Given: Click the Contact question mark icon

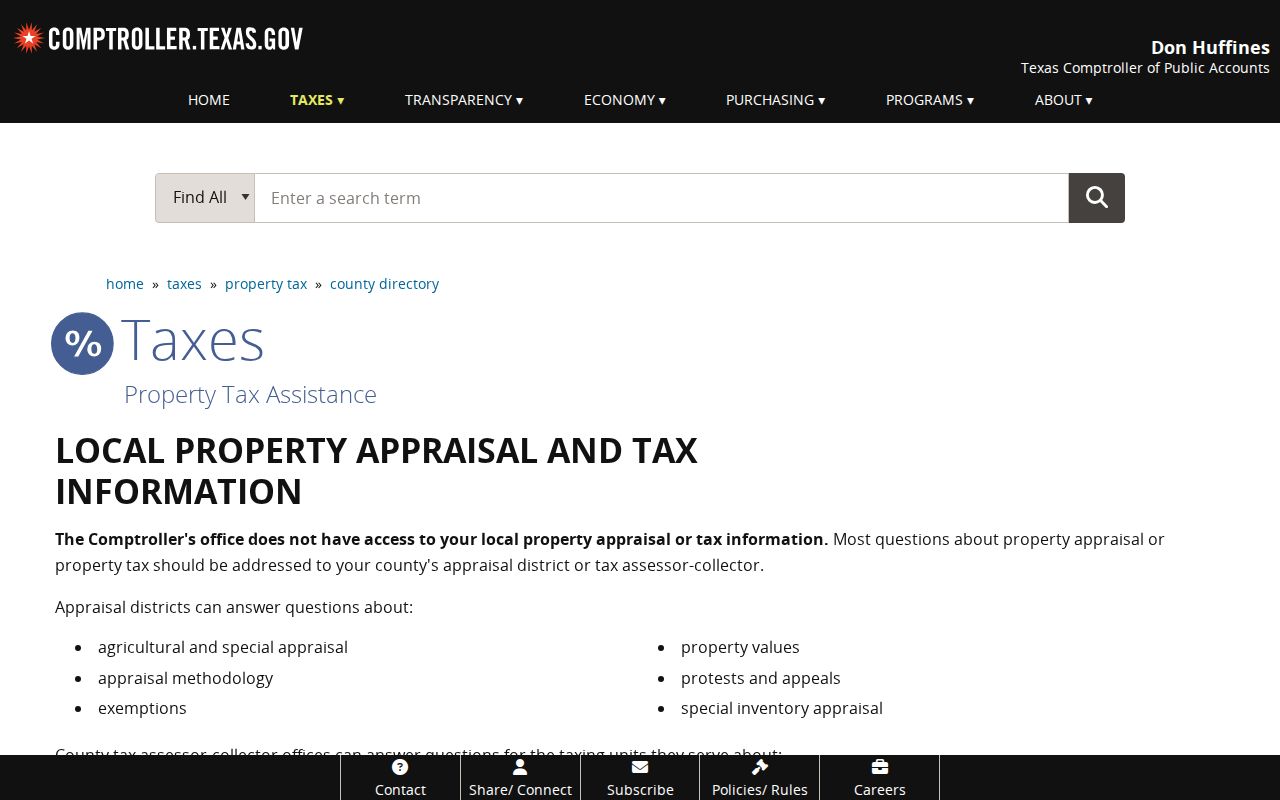Looking at the screenshot, I should 400,767.
